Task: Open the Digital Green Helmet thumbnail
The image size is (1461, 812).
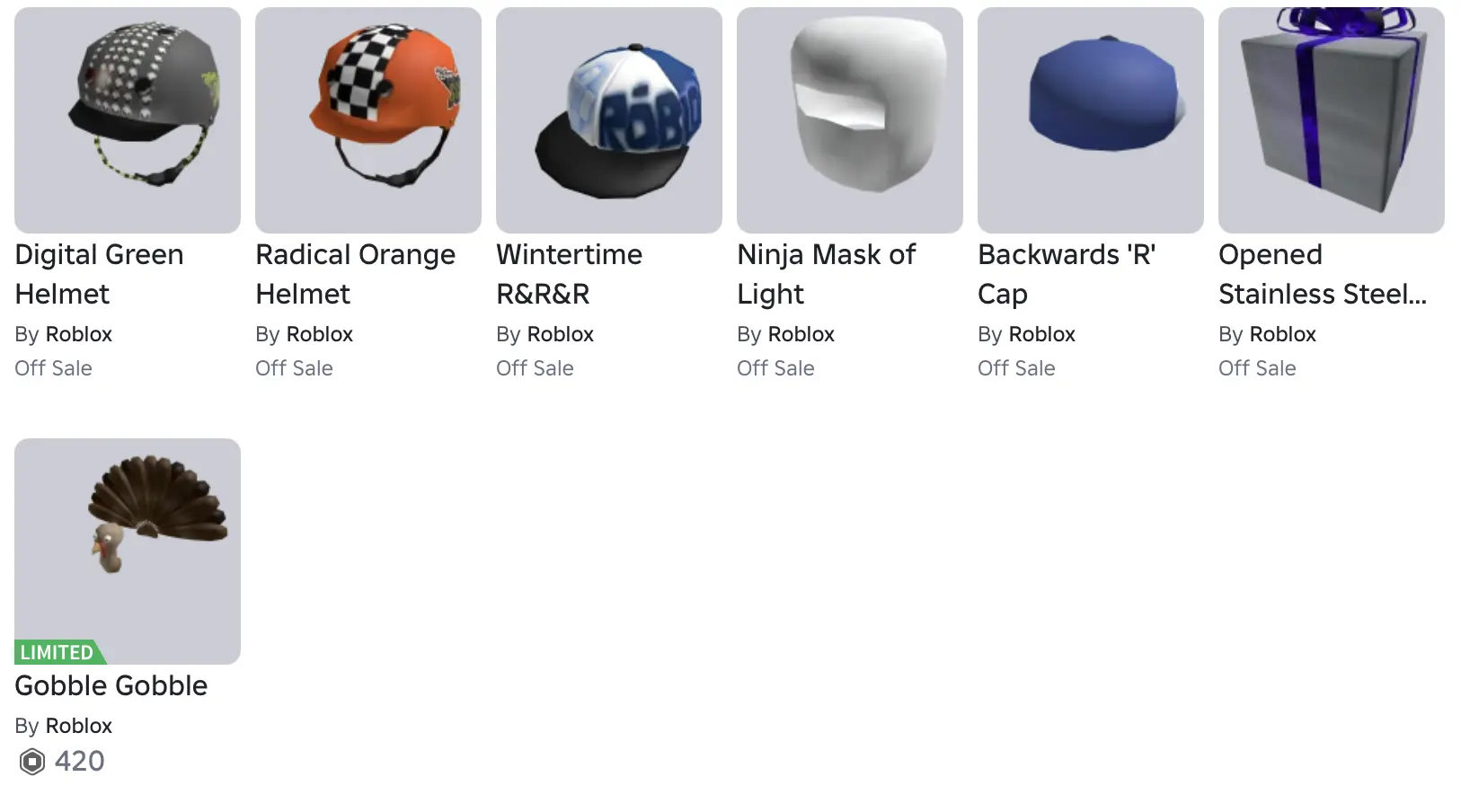Action: pyautogui.click(x=128, y=120)
